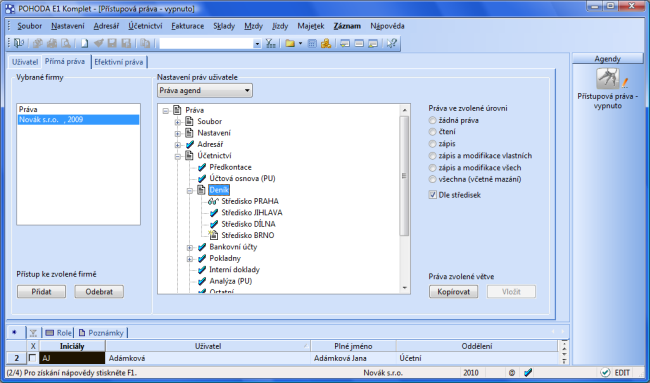Click the blue checkmark in status bar
The image size is (650, 383).
point(528,372)
